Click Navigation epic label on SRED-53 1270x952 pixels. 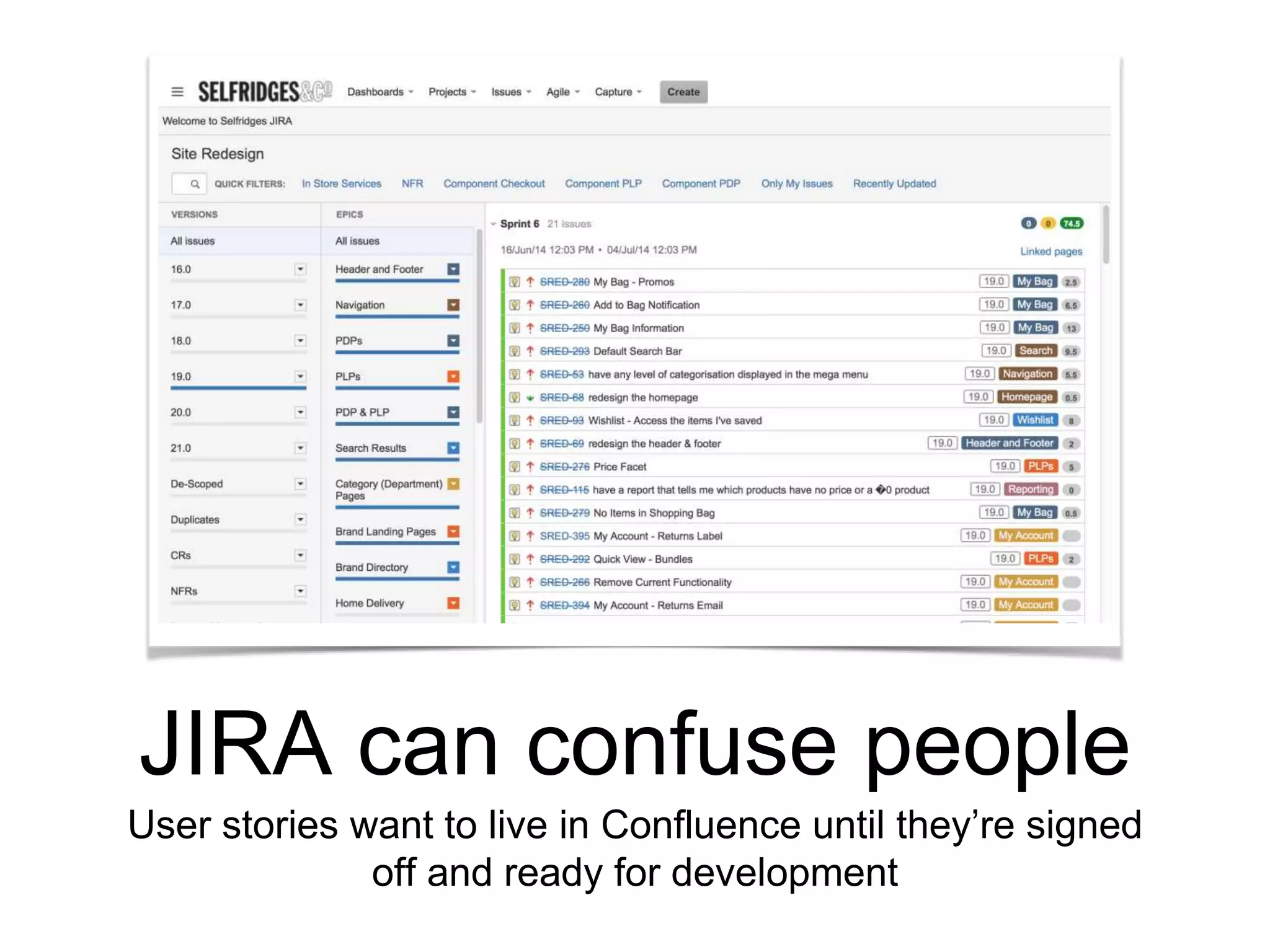click(x=1028, y=374)
